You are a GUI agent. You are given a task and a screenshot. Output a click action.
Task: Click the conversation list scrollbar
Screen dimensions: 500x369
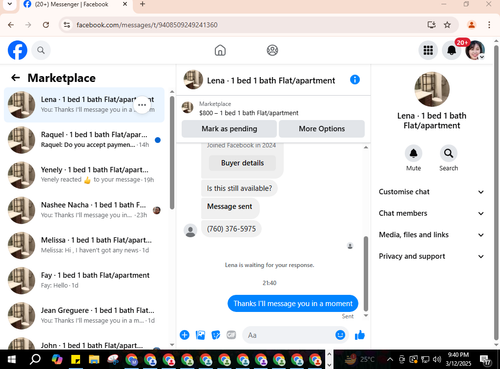click(172, 153)
